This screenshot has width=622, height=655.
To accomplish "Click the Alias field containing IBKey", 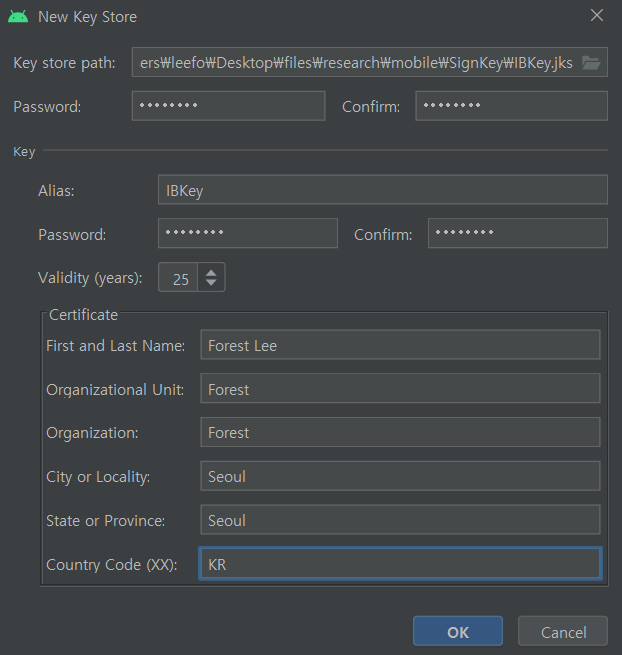I will coord(383,190).
